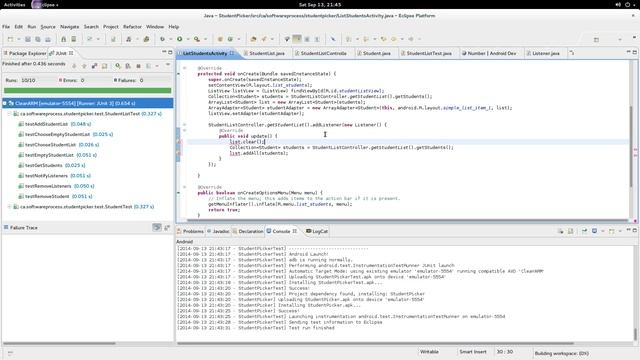Viewport: 640px width, 360px height.
Task: Open Eclipse application menu in top bar
Action: click(x=45, y=5)
